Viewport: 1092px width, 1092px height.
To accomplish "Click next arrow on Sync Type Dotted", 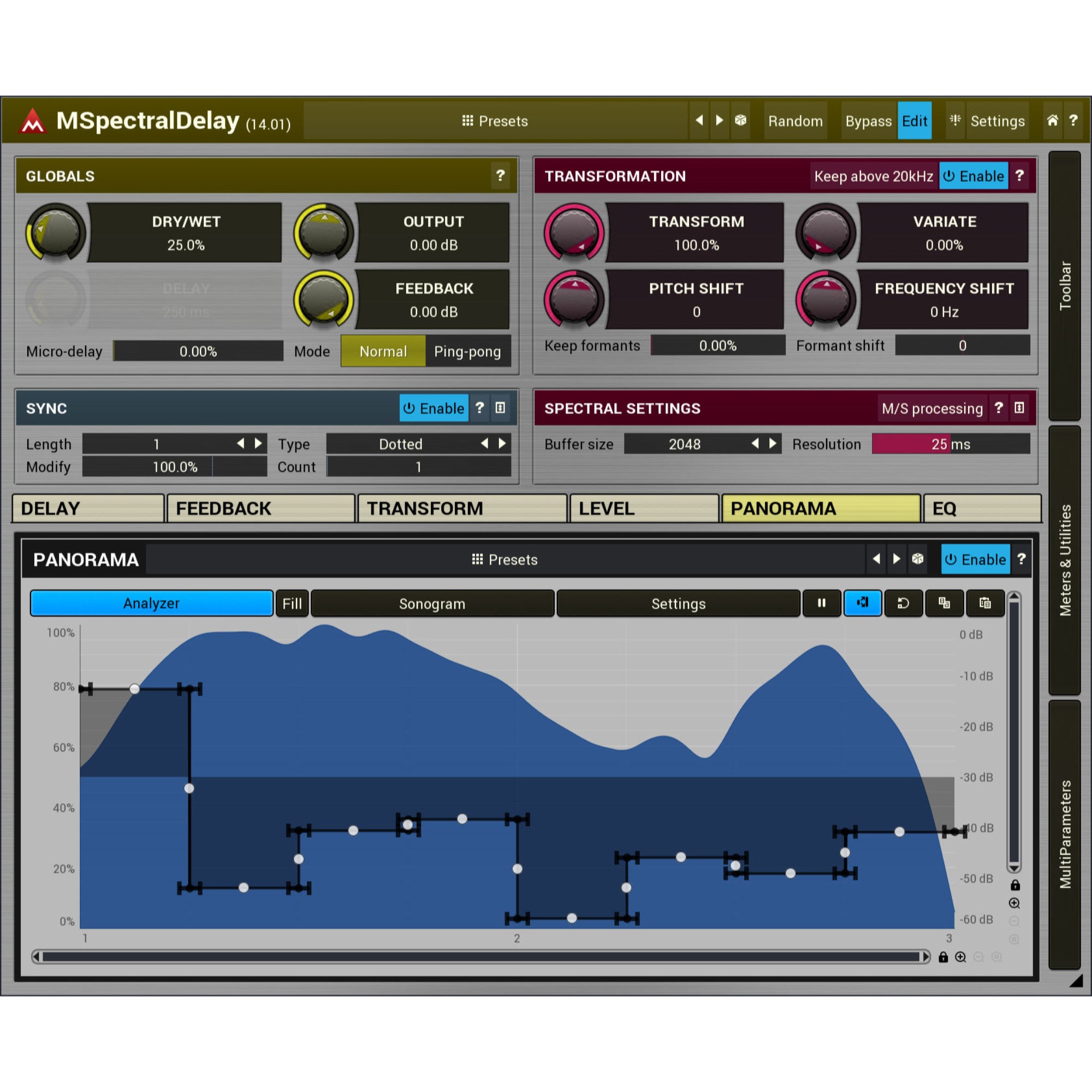I will [x=502, y=444].
